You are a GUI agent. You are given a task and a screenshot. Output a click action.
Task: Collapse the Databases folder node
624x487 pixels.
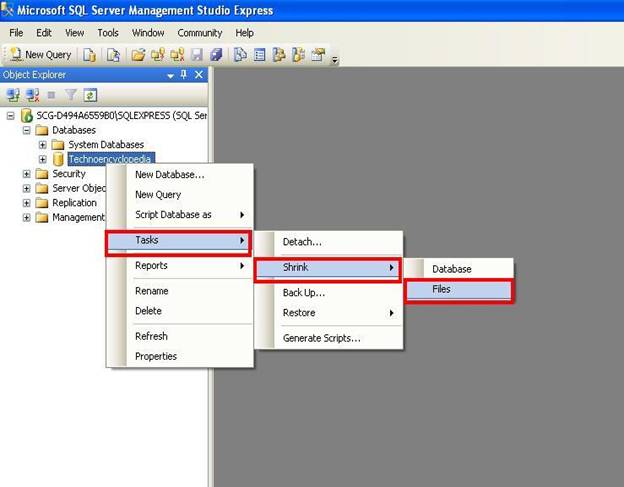coord(27,130)
